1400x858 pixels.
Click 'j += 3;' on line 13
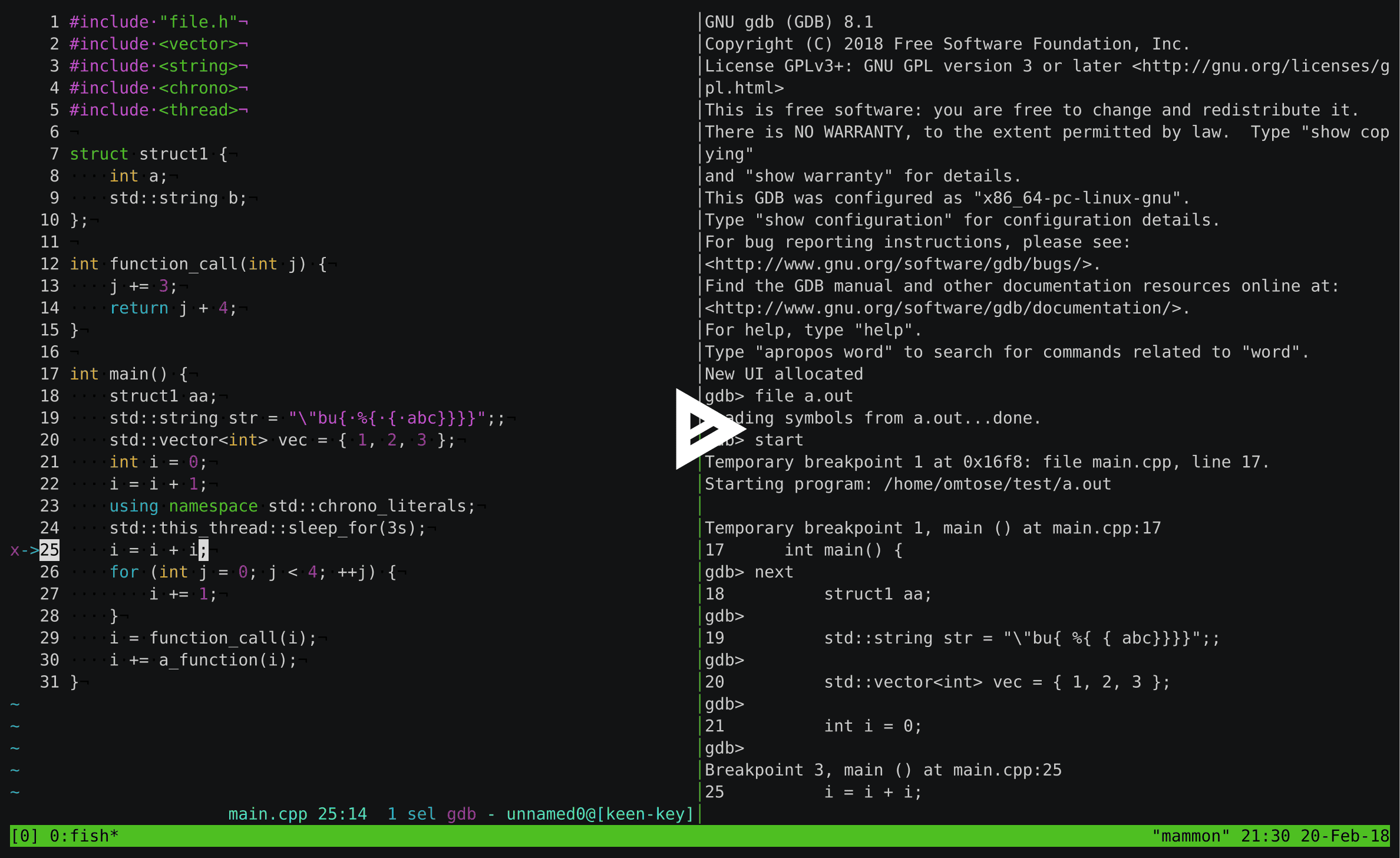pyautogui.click(x=144, y=286)
